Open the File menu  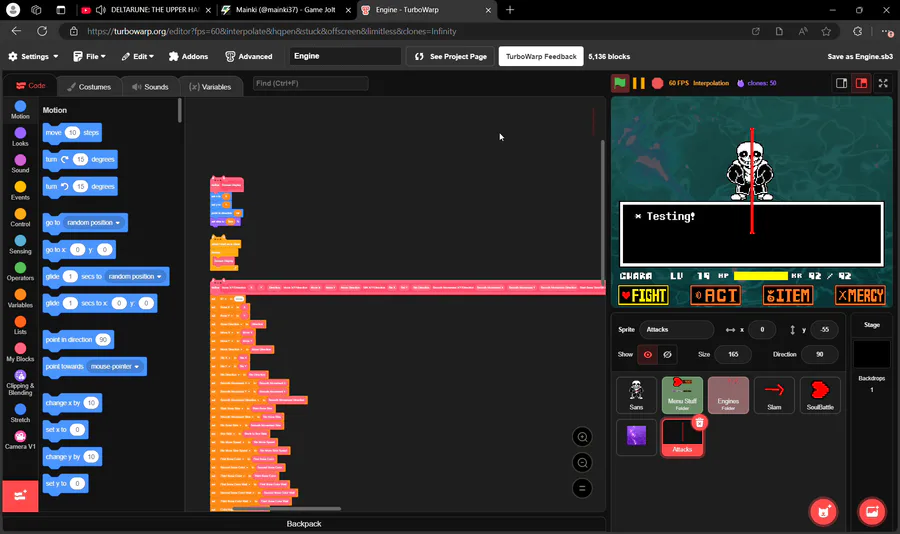[90, 56]
